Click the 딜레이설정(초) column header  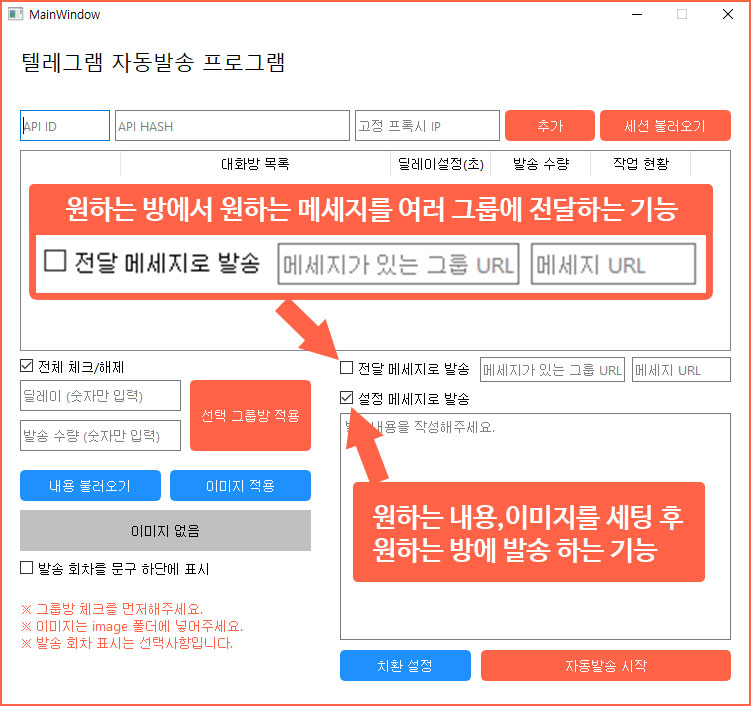441,164
